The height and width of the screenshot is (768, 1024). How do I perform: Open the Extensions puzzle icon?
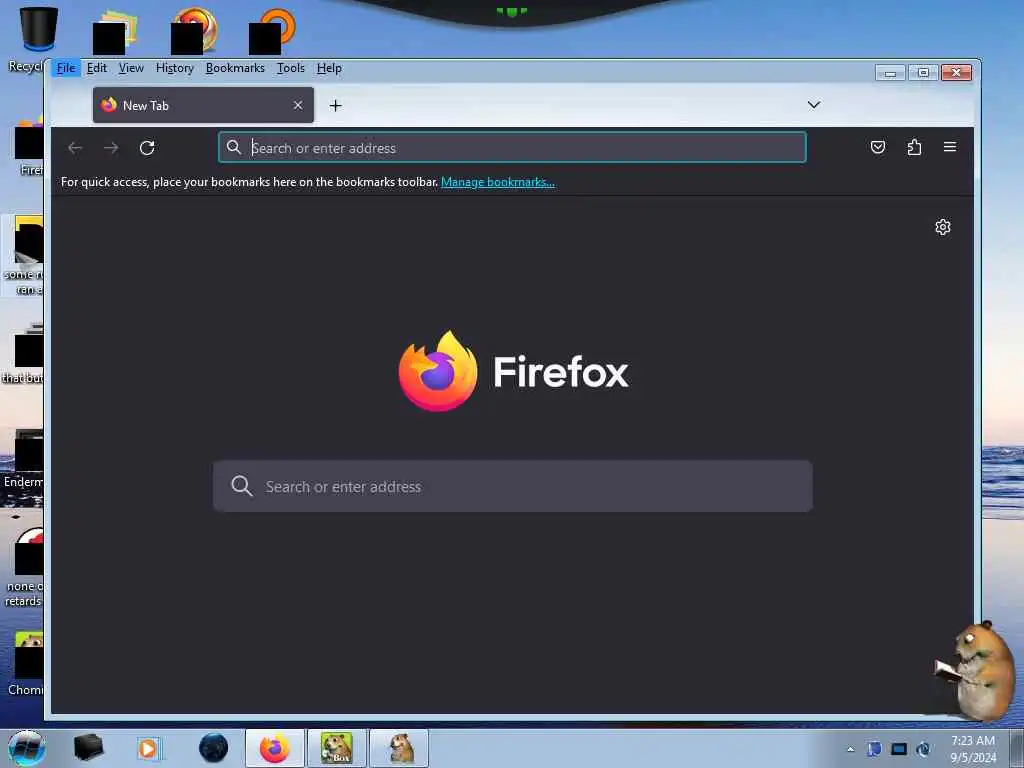[x=914, y=147]
